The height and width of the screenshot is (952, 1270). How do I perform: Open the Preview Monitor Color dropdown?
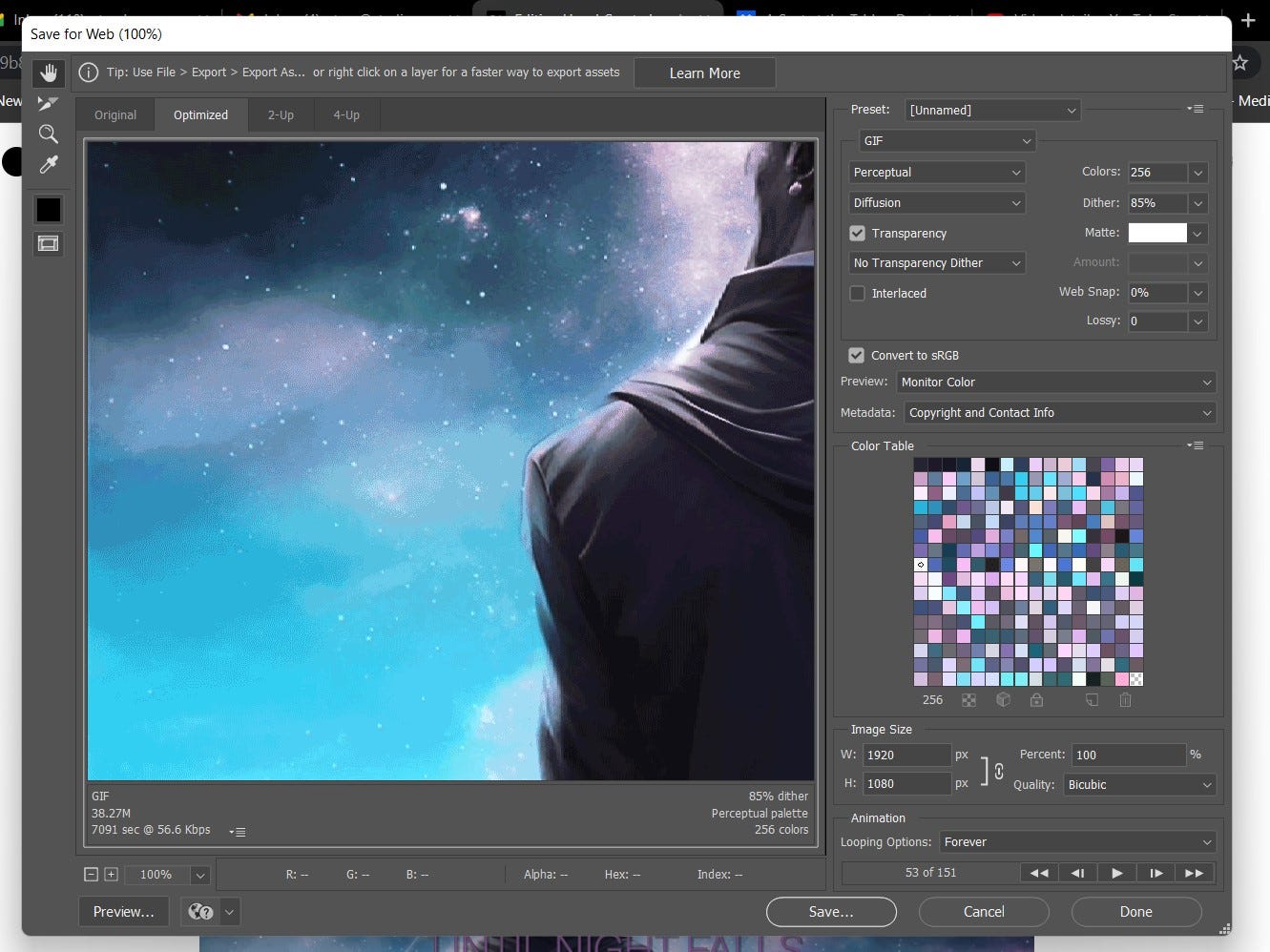tap(1056, 383)
